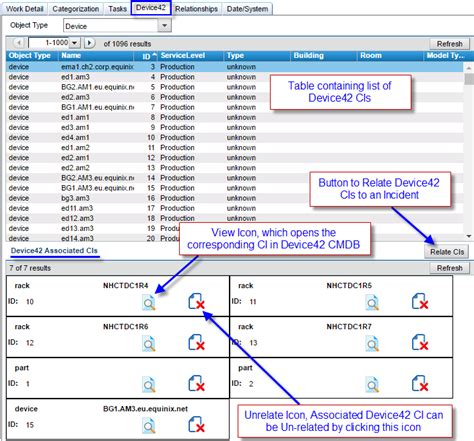This screenshot has height=441, width=474.
Task: Click the page range input field
Action: [x=49, y=43]
